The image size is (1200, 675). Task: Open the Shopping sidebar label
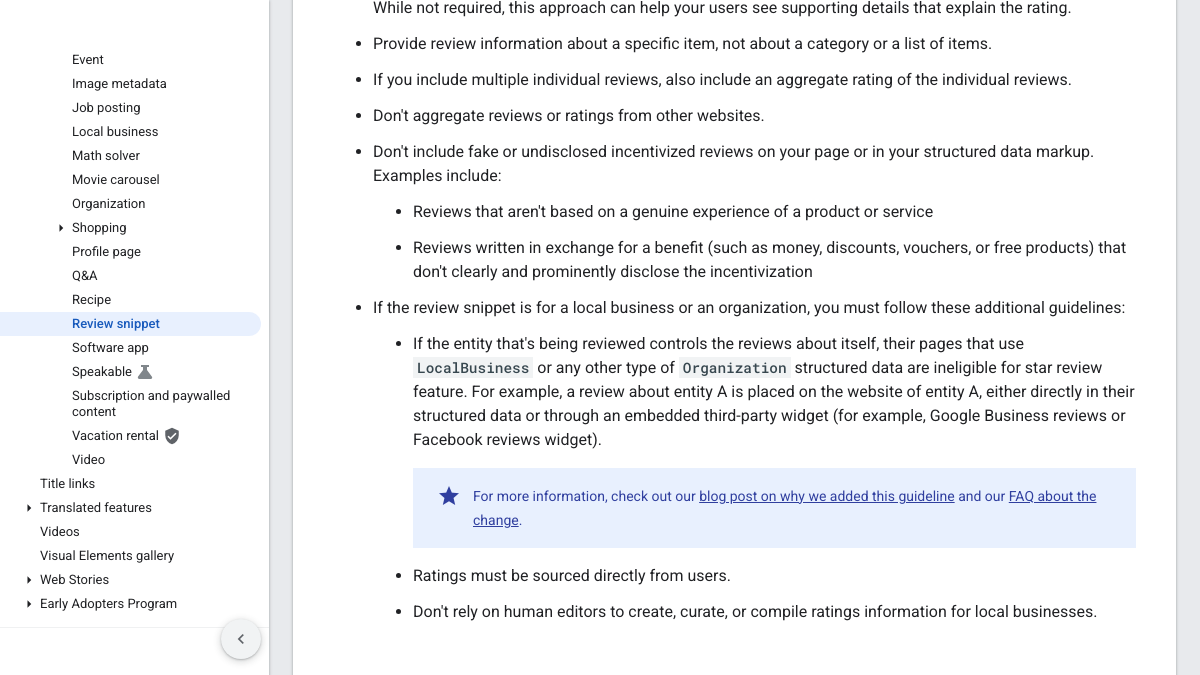99,228
